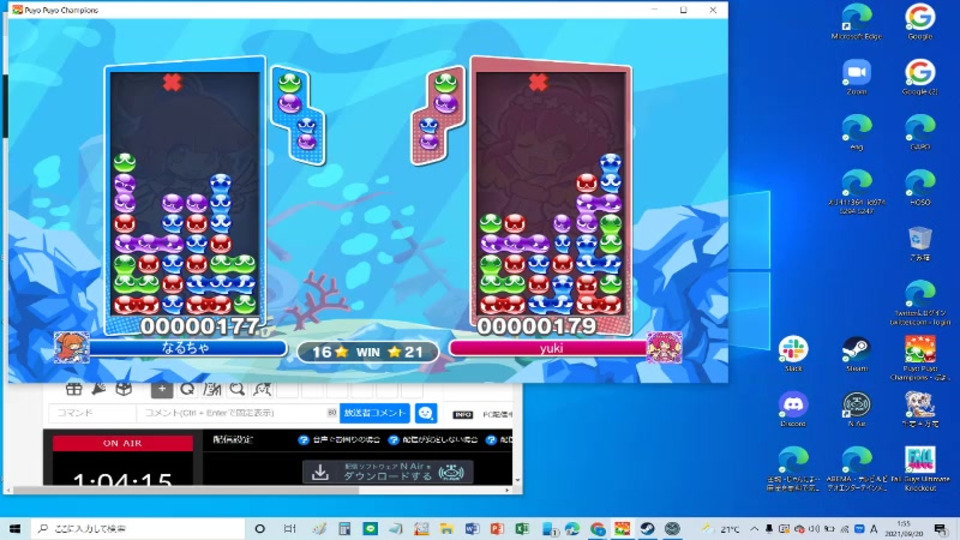Click the scroll-down arrow of the browser window
Screen dimensions: 960x540
tap(517, 481)
